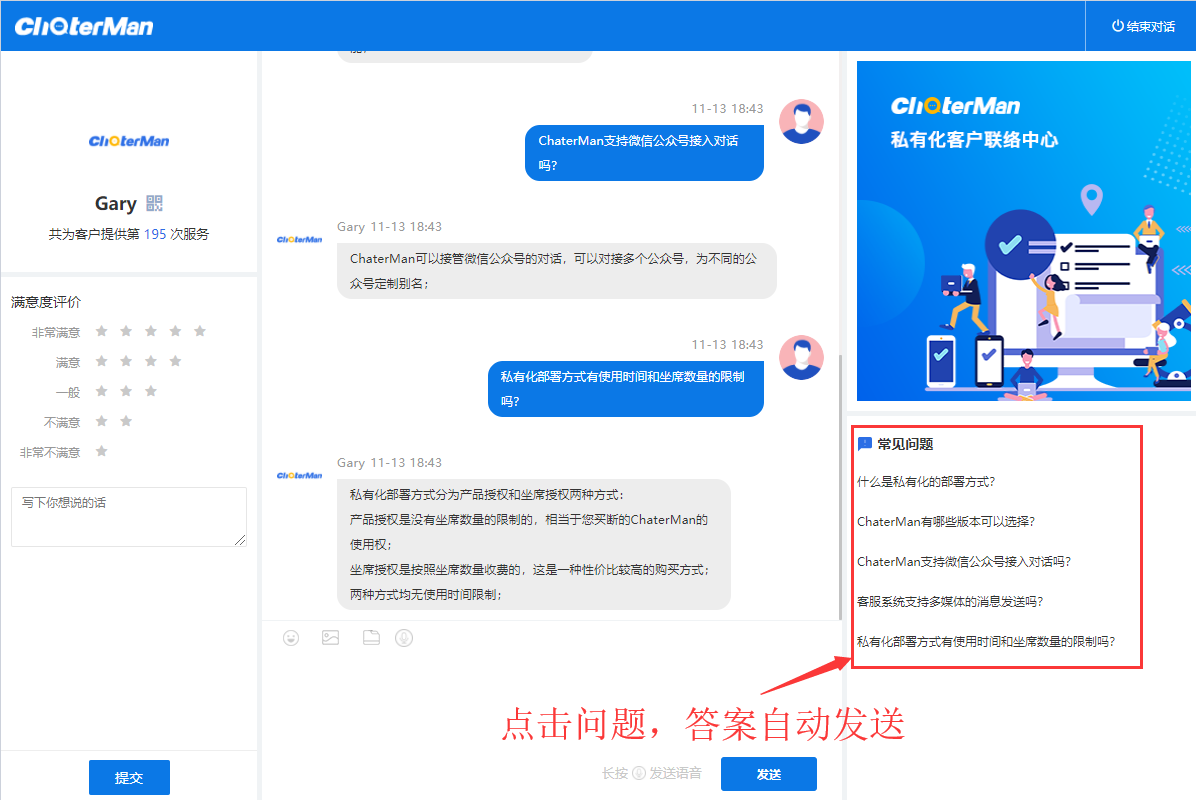Click the first star of 不满意
This screenshot has height=800, width=1196.
[x=101, y=421]
